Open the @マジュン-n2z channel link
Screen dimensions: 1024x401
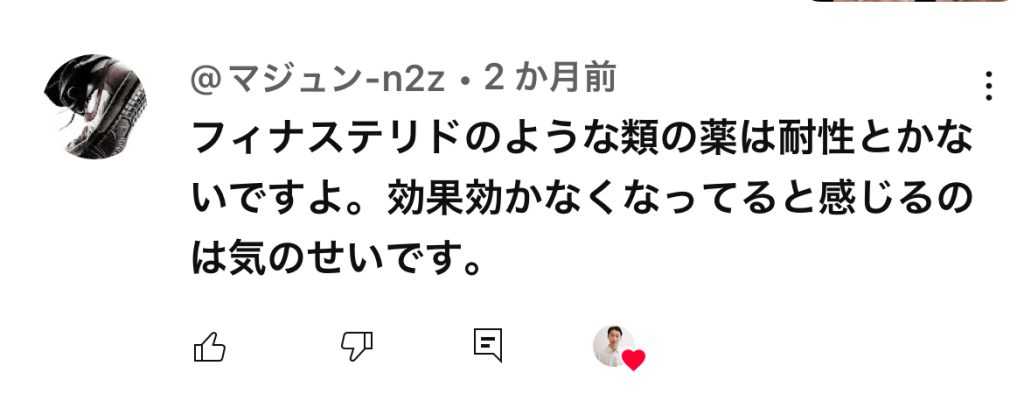tap(318, 80)
